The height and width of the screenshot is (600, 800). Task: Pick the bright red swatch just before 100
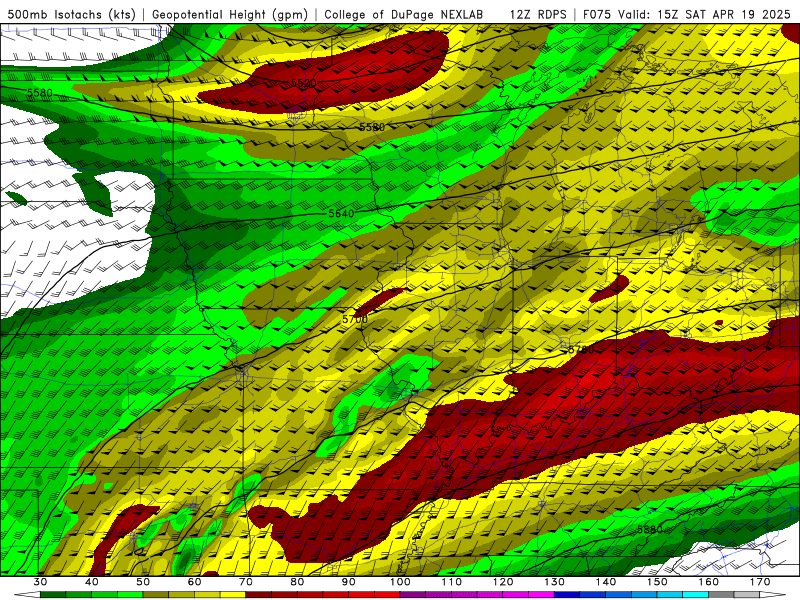pos(387,595)
